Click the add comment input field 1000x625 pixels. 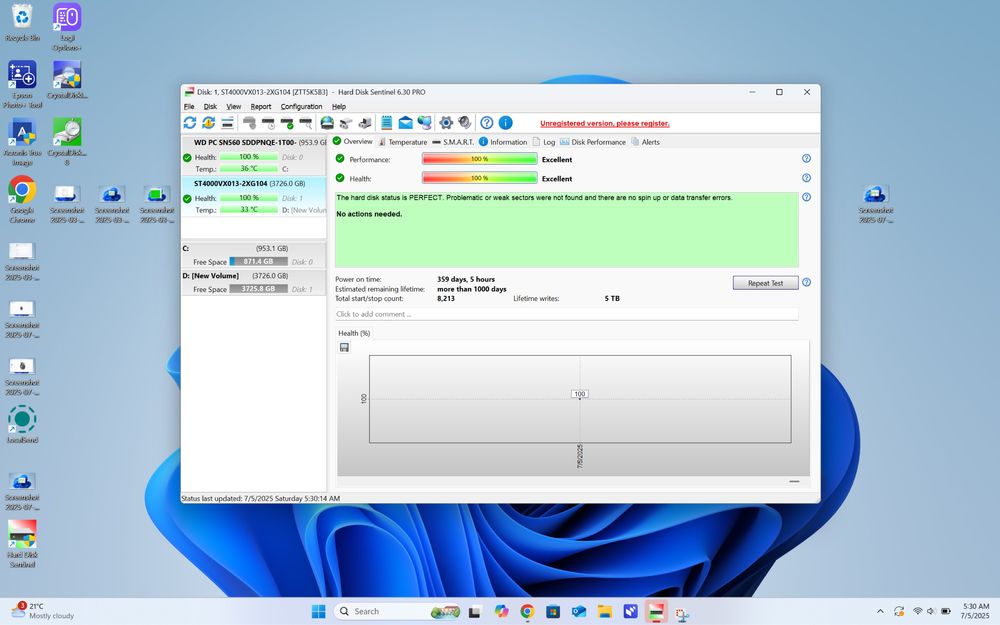(566, 314)
